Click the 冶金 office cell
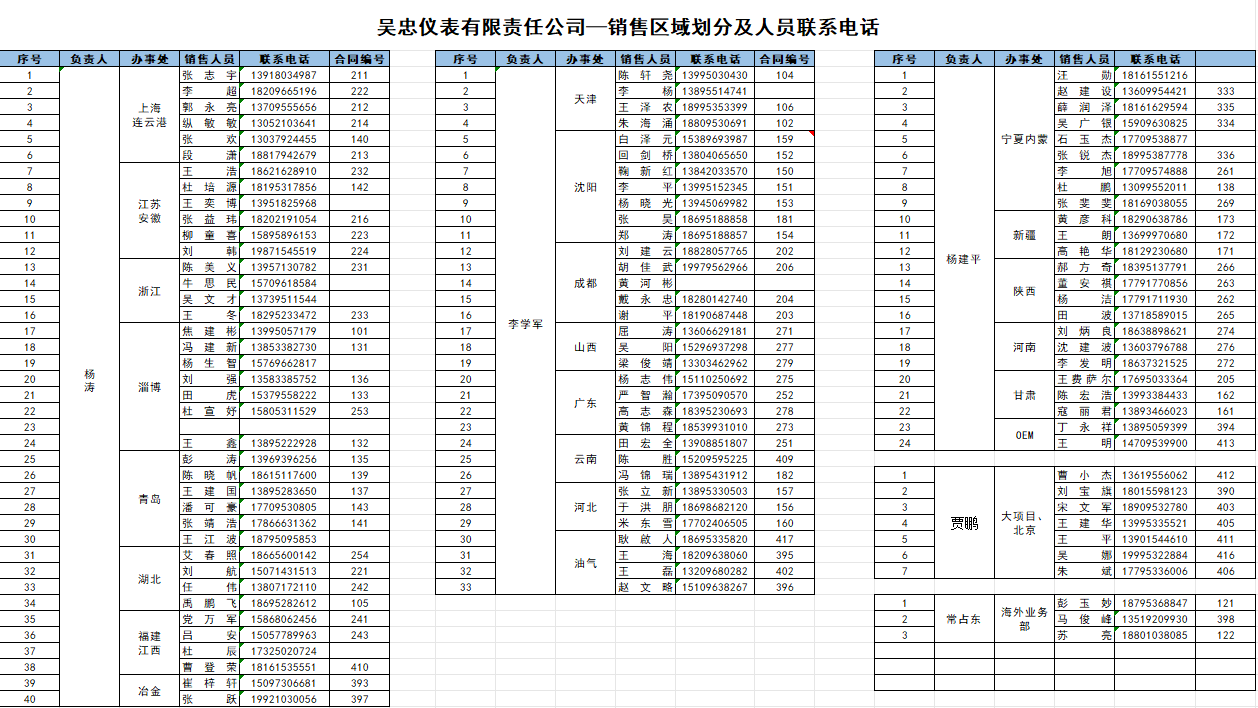Viewport: 1258px width, 708px height. click(x=149, y=691)
